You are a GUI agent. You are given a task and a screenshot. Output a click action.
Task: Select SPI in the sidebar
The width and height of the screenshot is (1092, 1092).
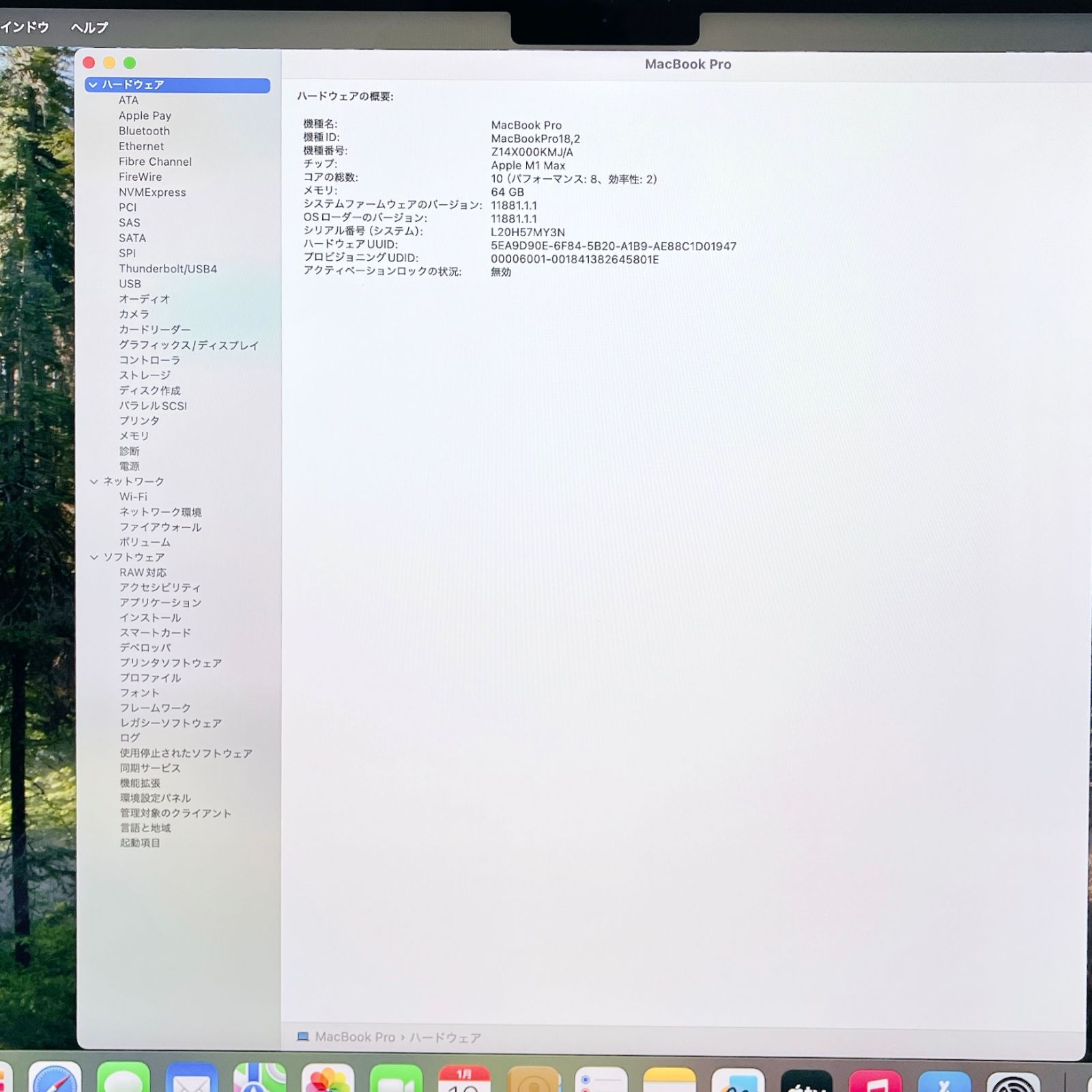(x=127, y=253)
